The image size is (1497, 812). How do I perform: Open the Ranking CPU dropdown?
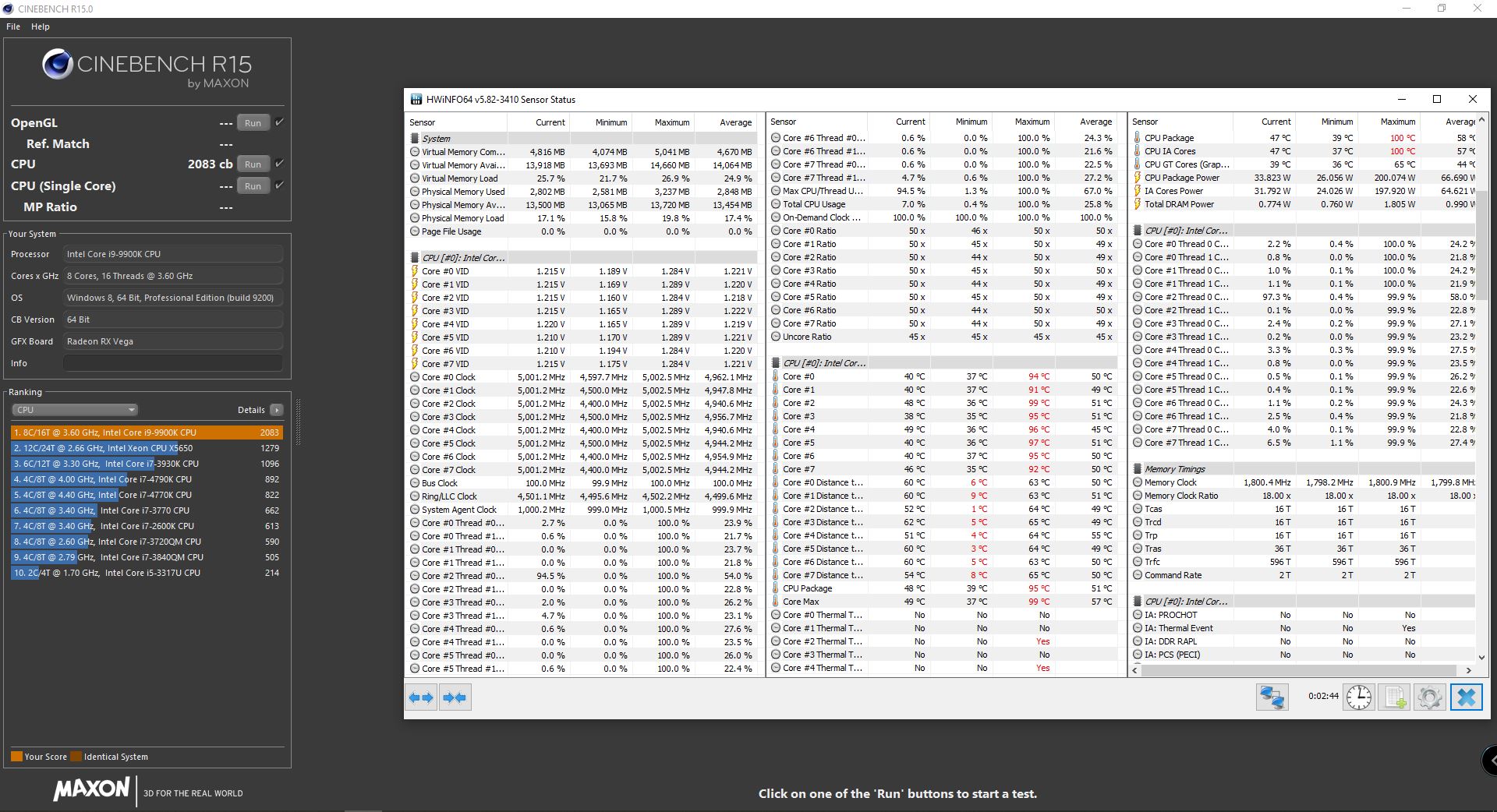(x=75, y=410)
